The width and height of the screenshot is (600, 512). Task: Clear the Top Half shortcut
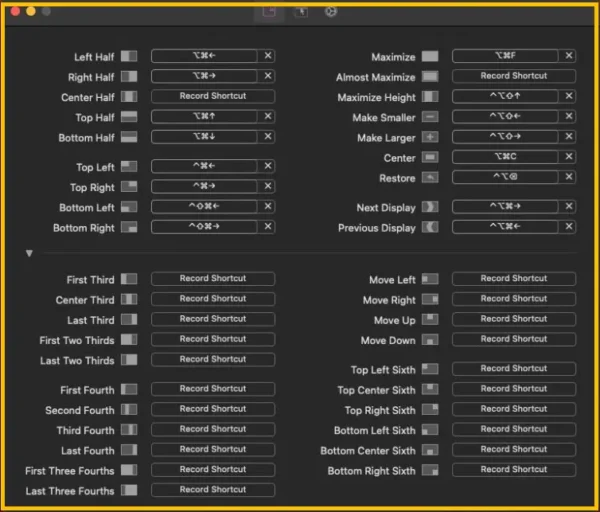click(268, 116)
